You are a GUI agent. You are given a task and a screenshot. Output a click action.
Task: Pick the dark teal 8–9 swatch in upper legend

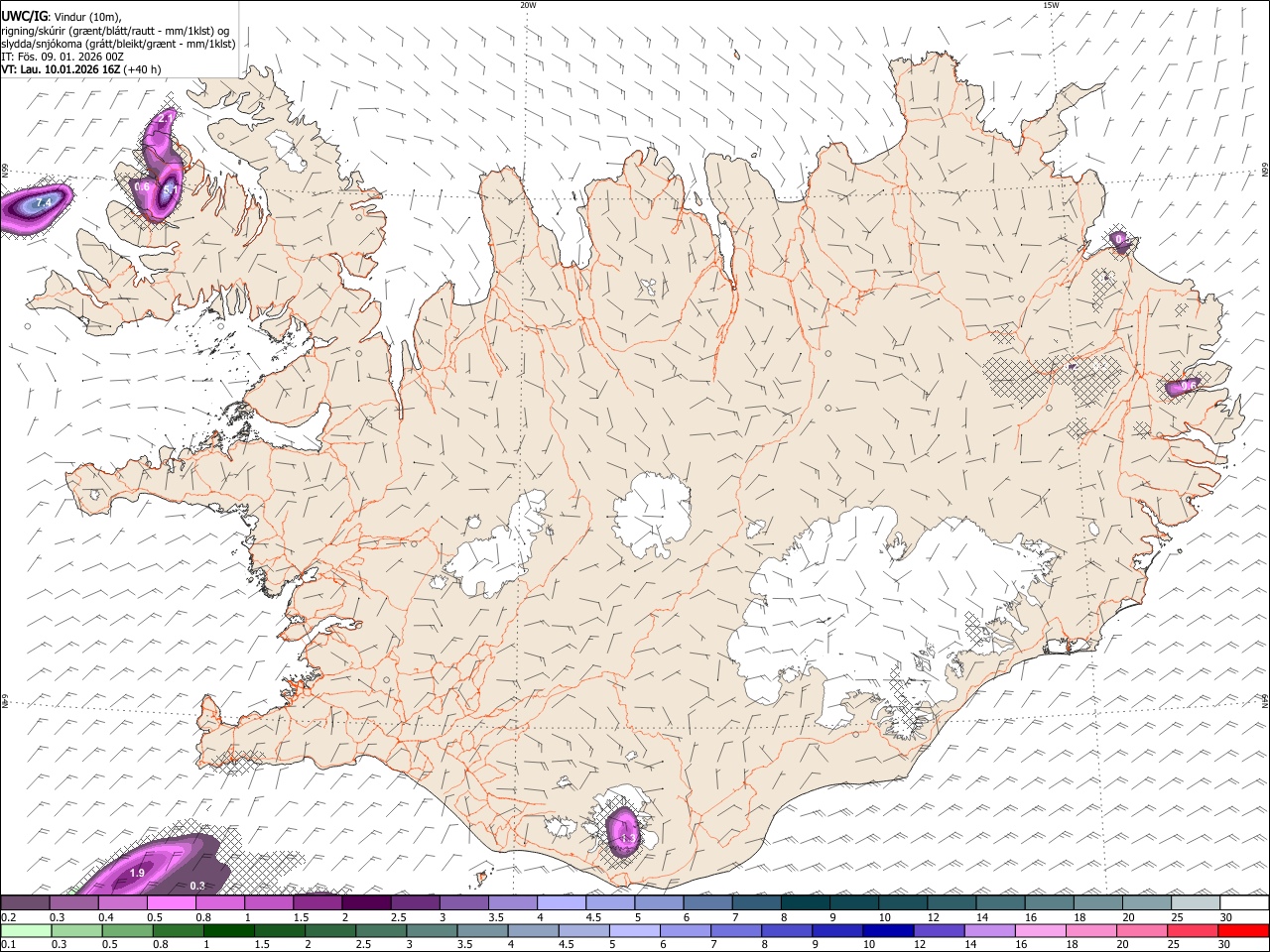(806, 903)
